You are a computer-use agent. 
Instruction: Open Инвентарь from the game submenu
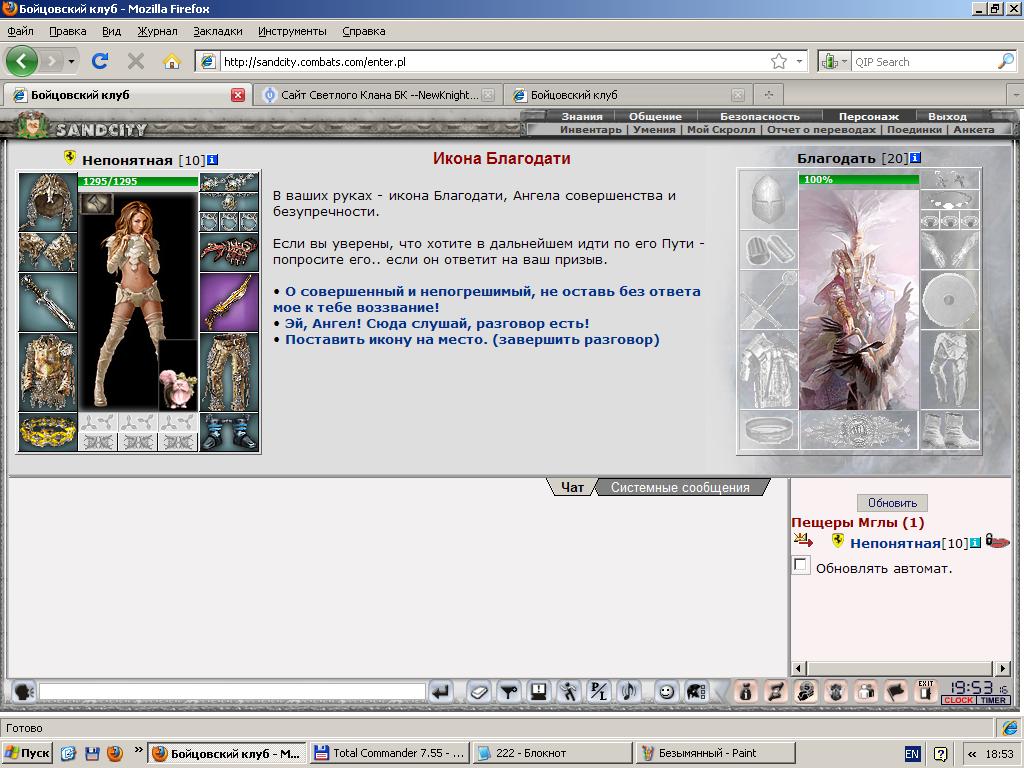tap(590, 129)
